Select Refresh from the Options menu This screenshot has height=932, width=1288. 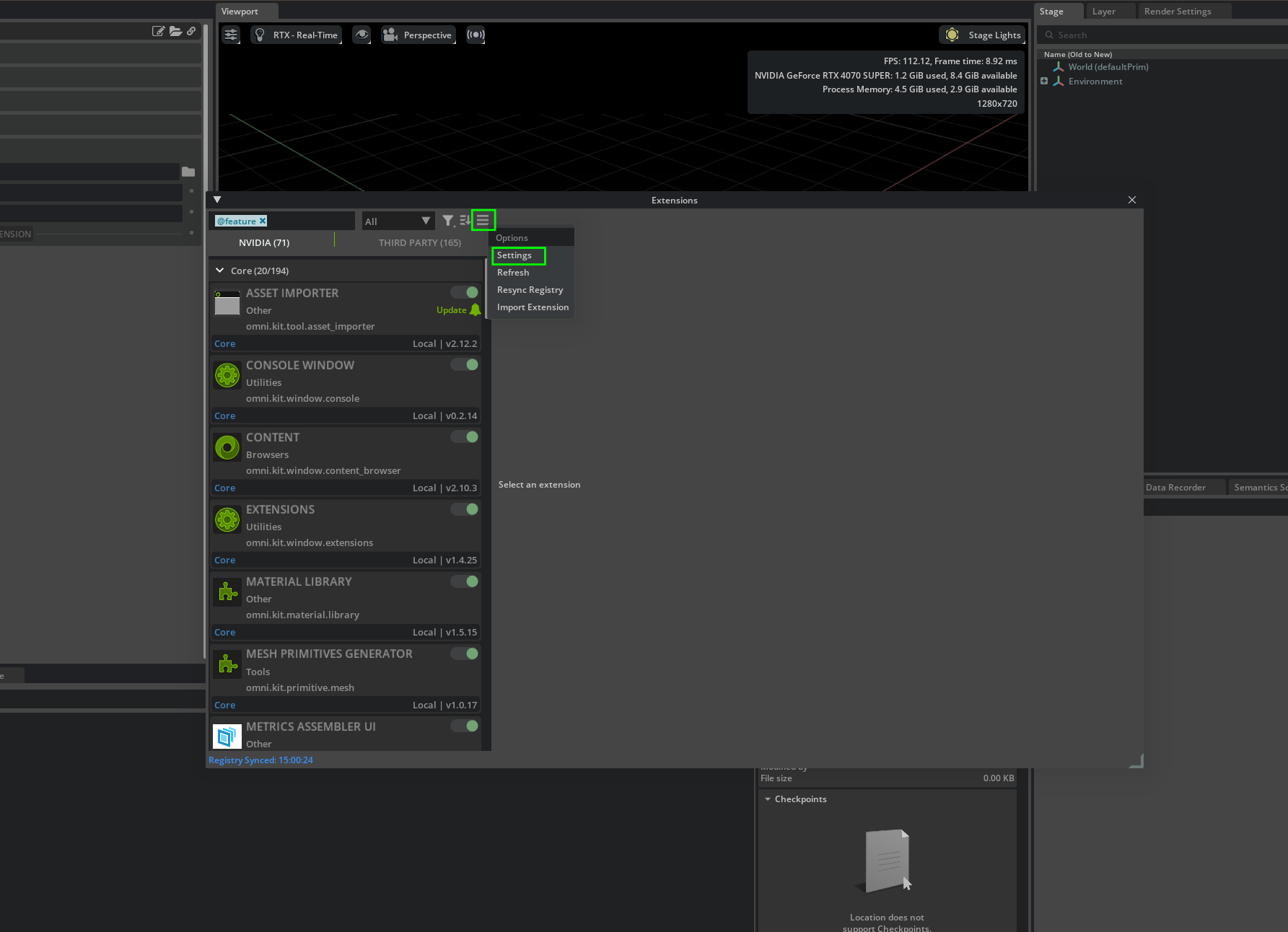pyautogui.click(x=513, y=273)
